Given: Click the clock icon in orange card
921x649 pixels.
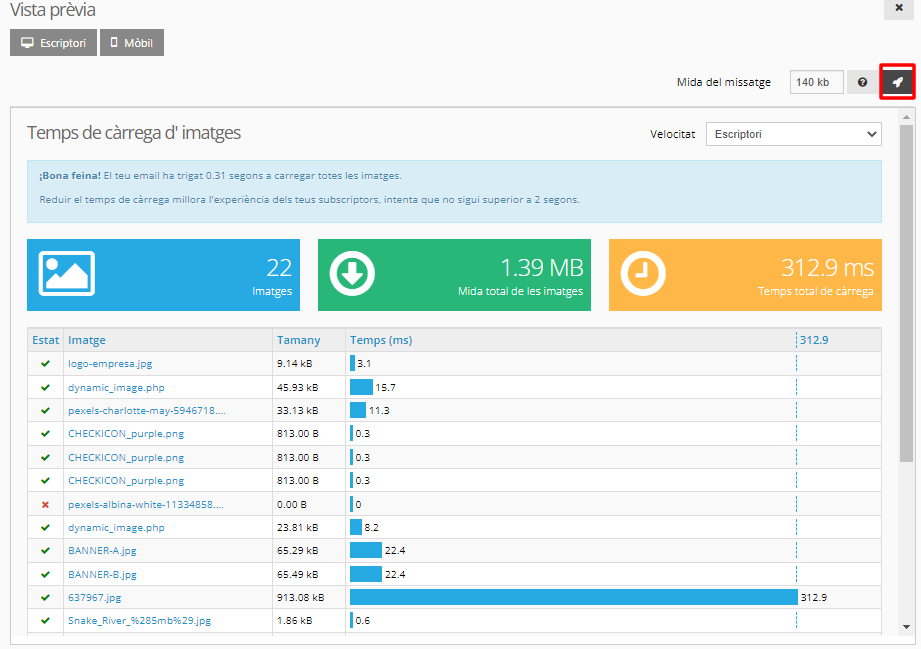Looking at the screenshot, I should pyautogui.click(x=643, y=274).
